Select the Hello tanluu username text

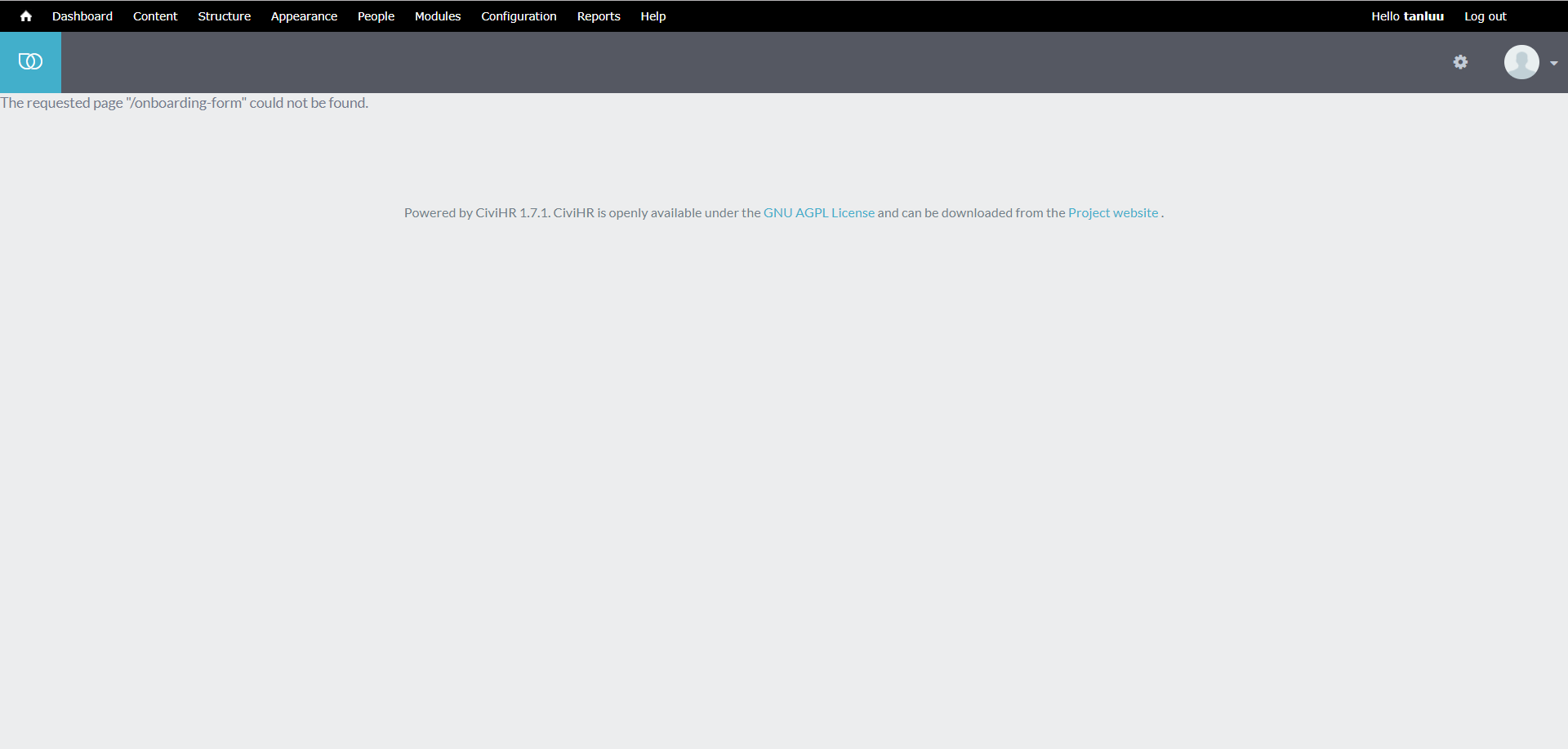point(1406,16)
